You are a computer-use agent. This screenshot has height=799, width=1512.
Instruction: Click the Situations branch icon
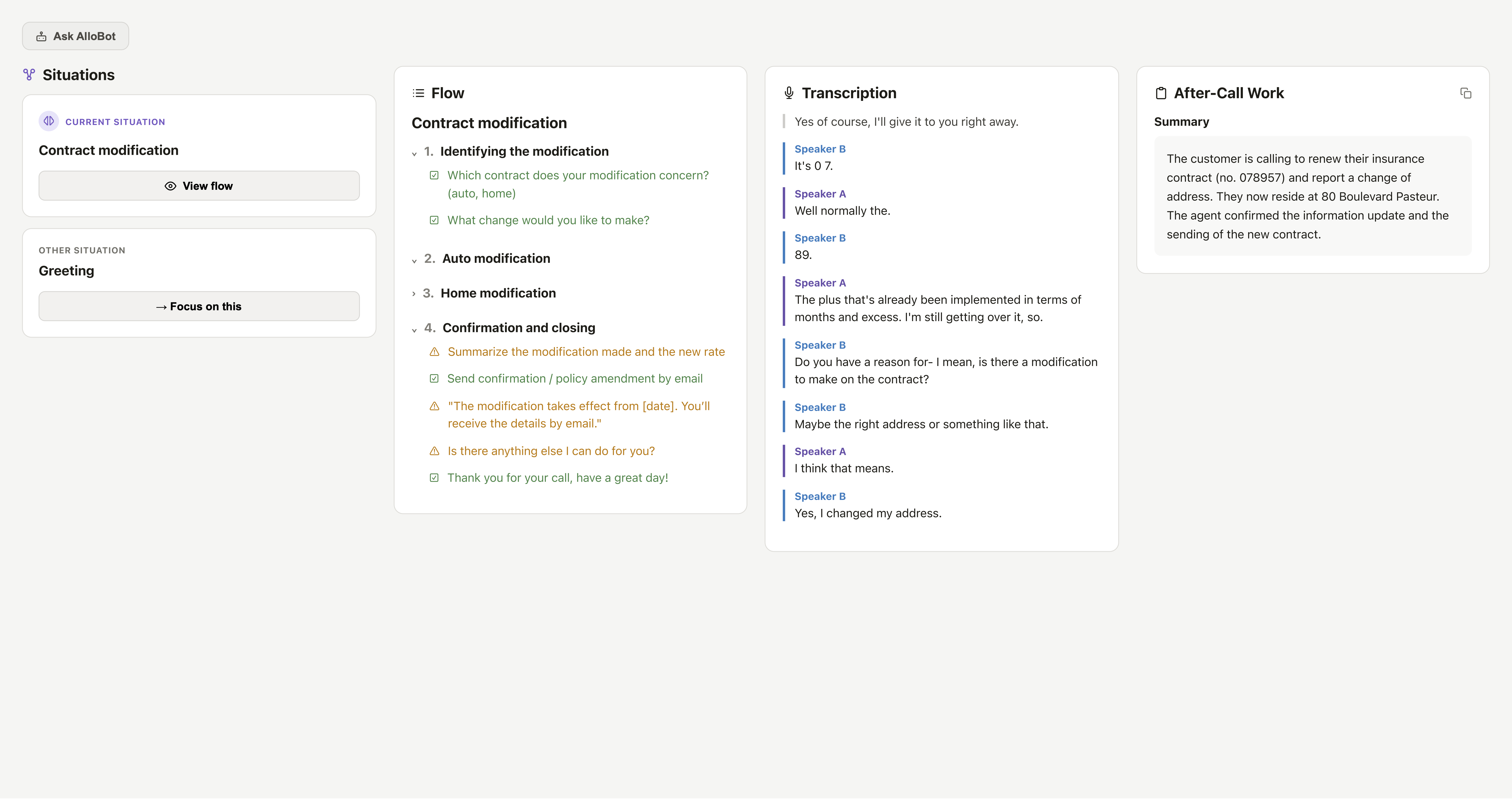pos(29,75)
